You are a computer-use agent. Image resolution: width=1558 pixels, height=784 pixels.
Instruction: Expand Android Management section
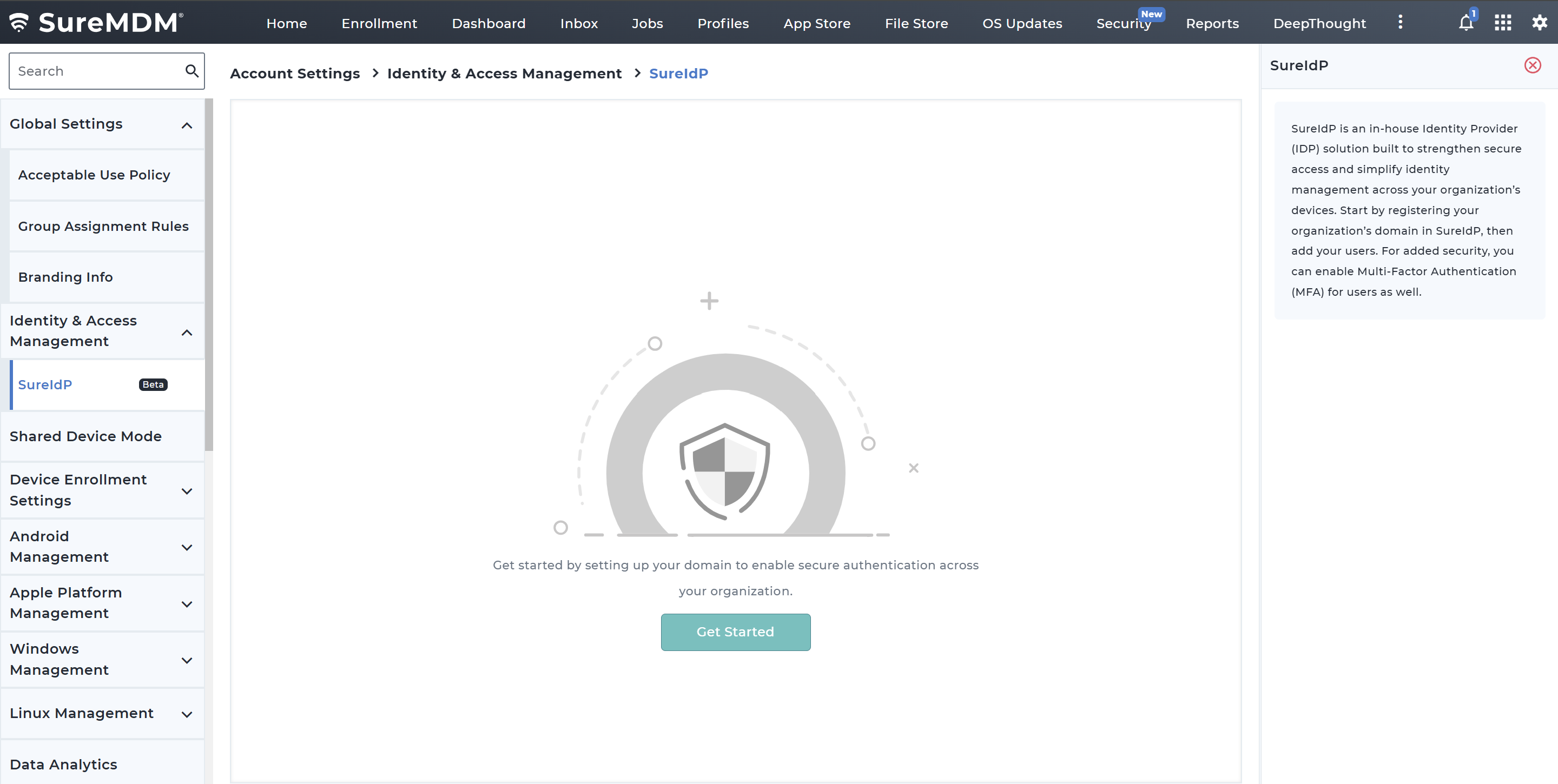pyautogui.click(x=187, y=547)
